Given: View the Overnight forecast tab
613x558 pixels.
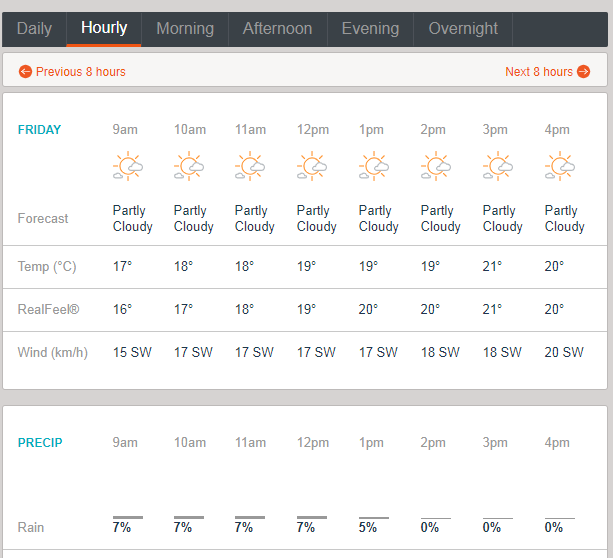Looking at the screenshot, I should pos(464,28).
